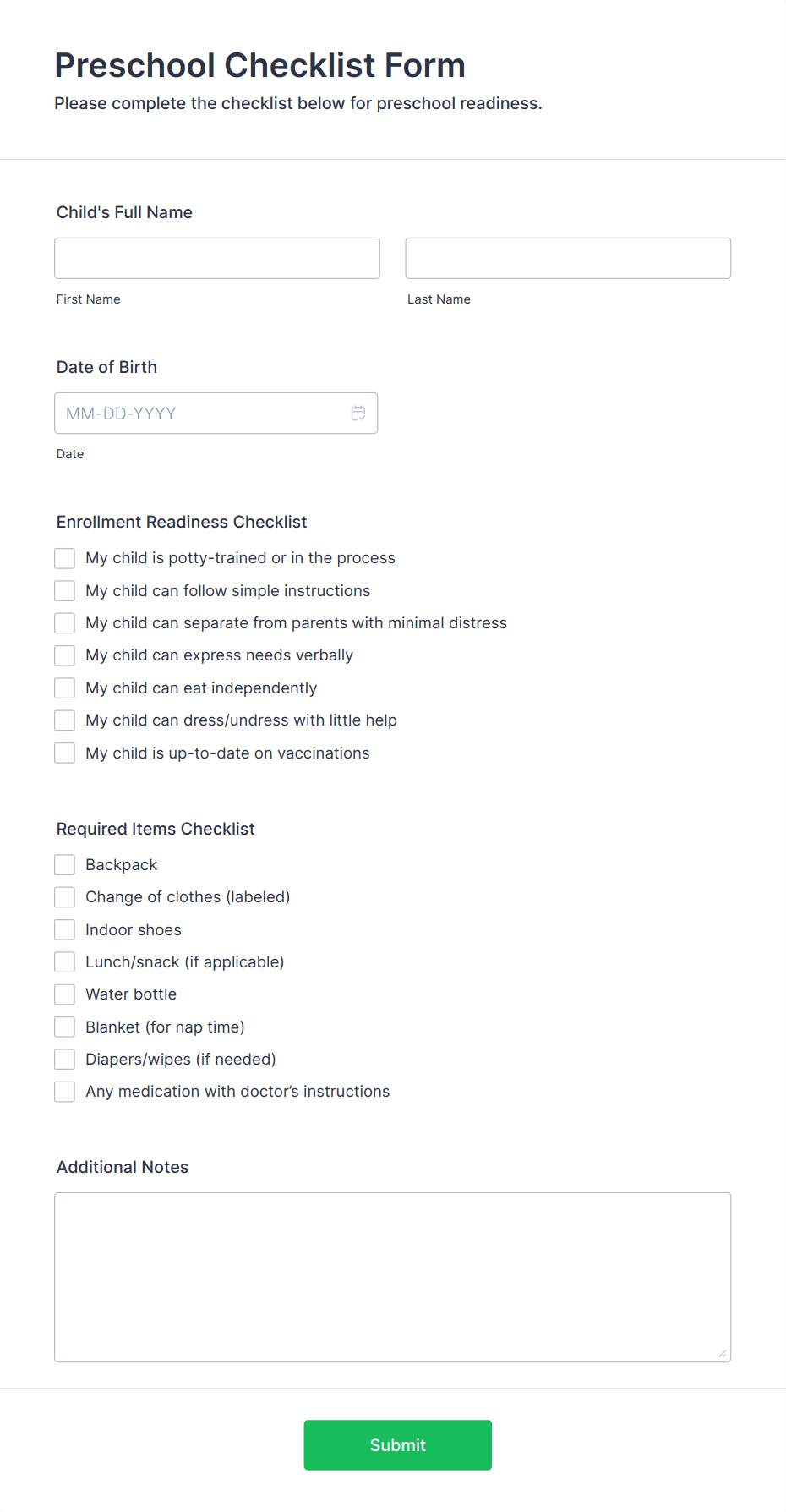Mark the Water bottle checkbox
This screenshot has height=1512, width=786.
tap(65, 994)
